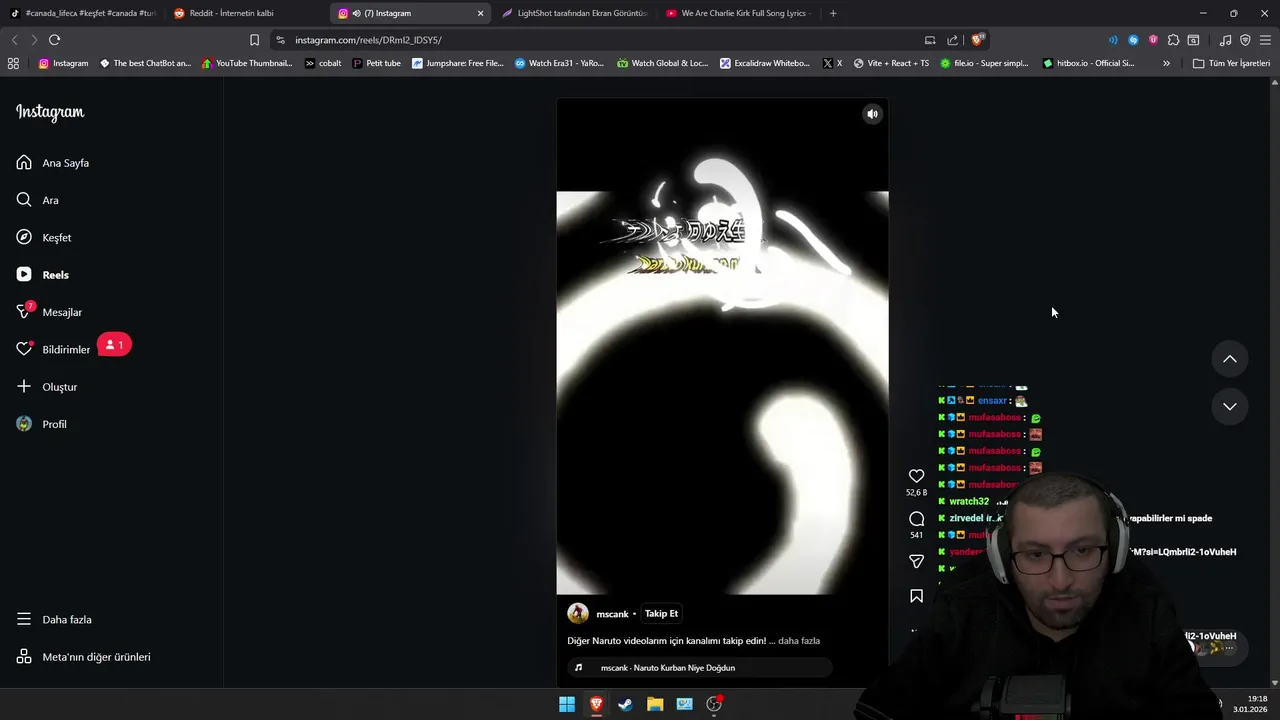This screenshot has height=720, width=1280.
Task: Open Oluştur create menu
Action: [x=46, y=387]
